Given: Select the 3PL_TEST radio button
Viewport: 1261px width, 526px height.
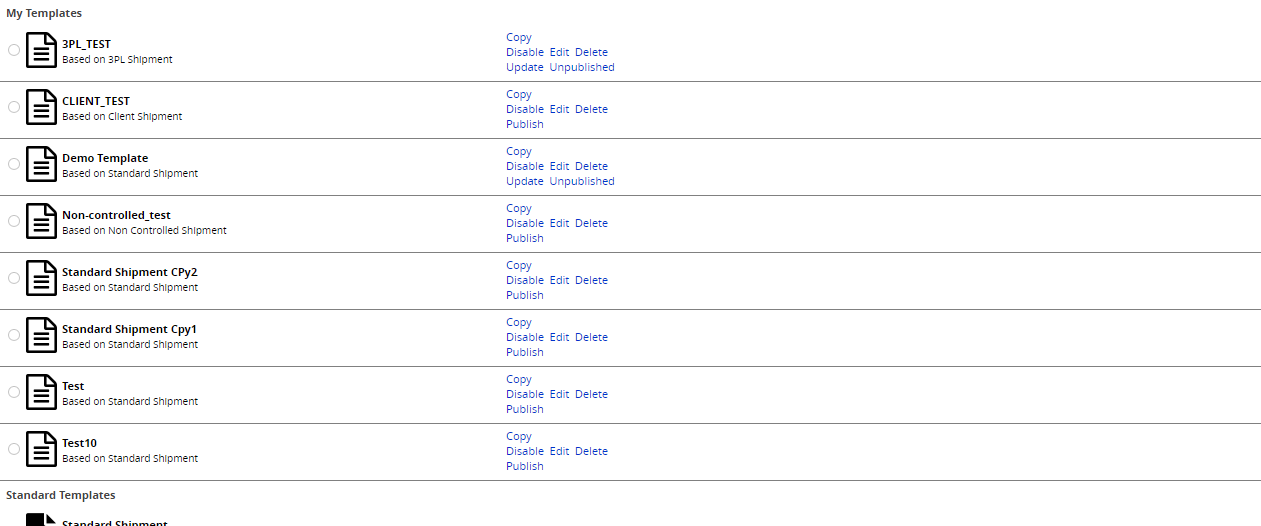Looking at the screenshot, I should coord(14,50).
